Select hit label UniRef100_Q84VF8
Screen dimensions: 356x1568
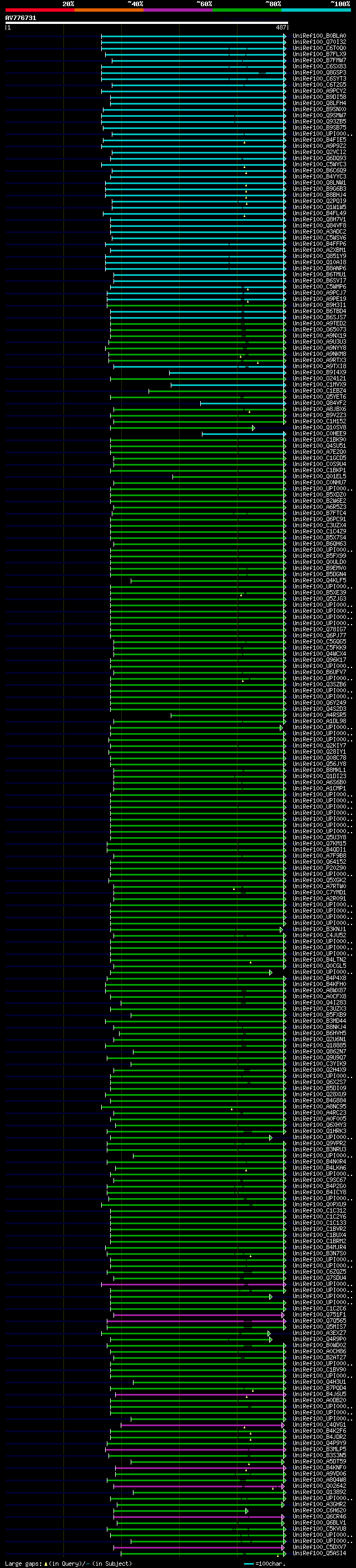pyautogui.click(x=319, y=226)
